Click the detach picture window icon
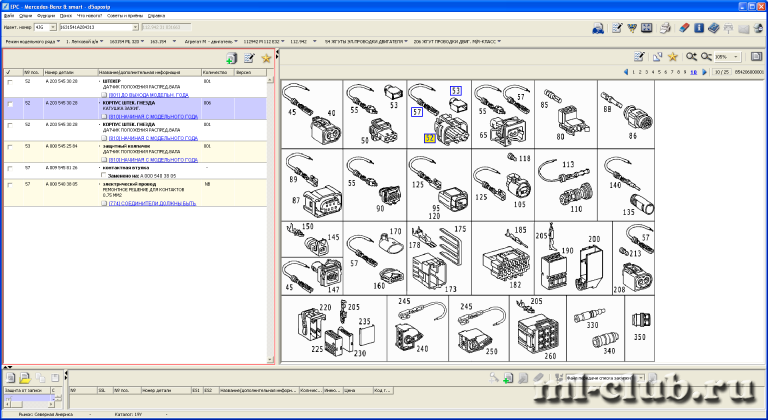This screenshot has width=768, height=420. coord(657,57)
